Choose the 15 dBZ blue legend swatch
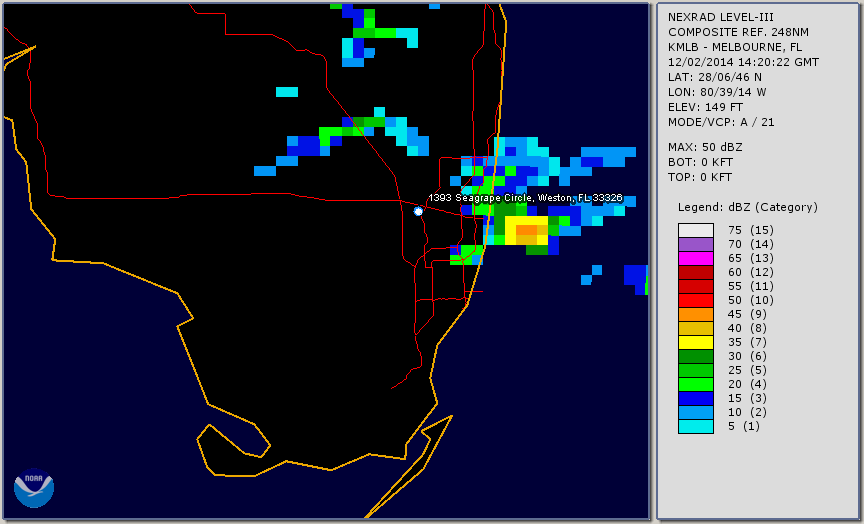864x524 pixels. coord(695,398)
